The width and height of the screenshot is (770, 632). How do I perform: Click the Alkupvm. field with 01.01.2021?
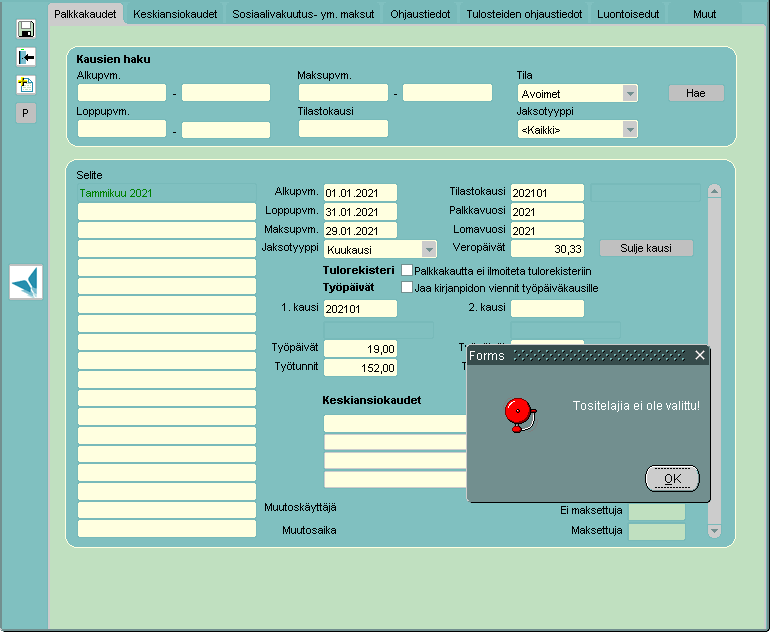(x=360, y=192)
